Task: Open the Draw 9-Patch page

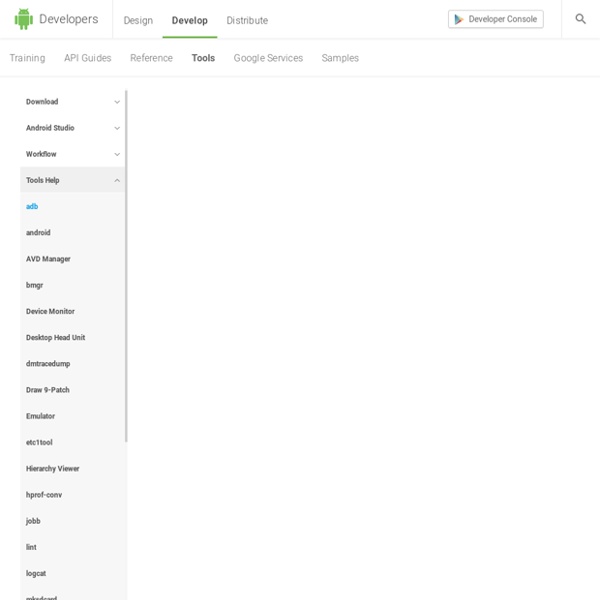Action: pos(48,390)
